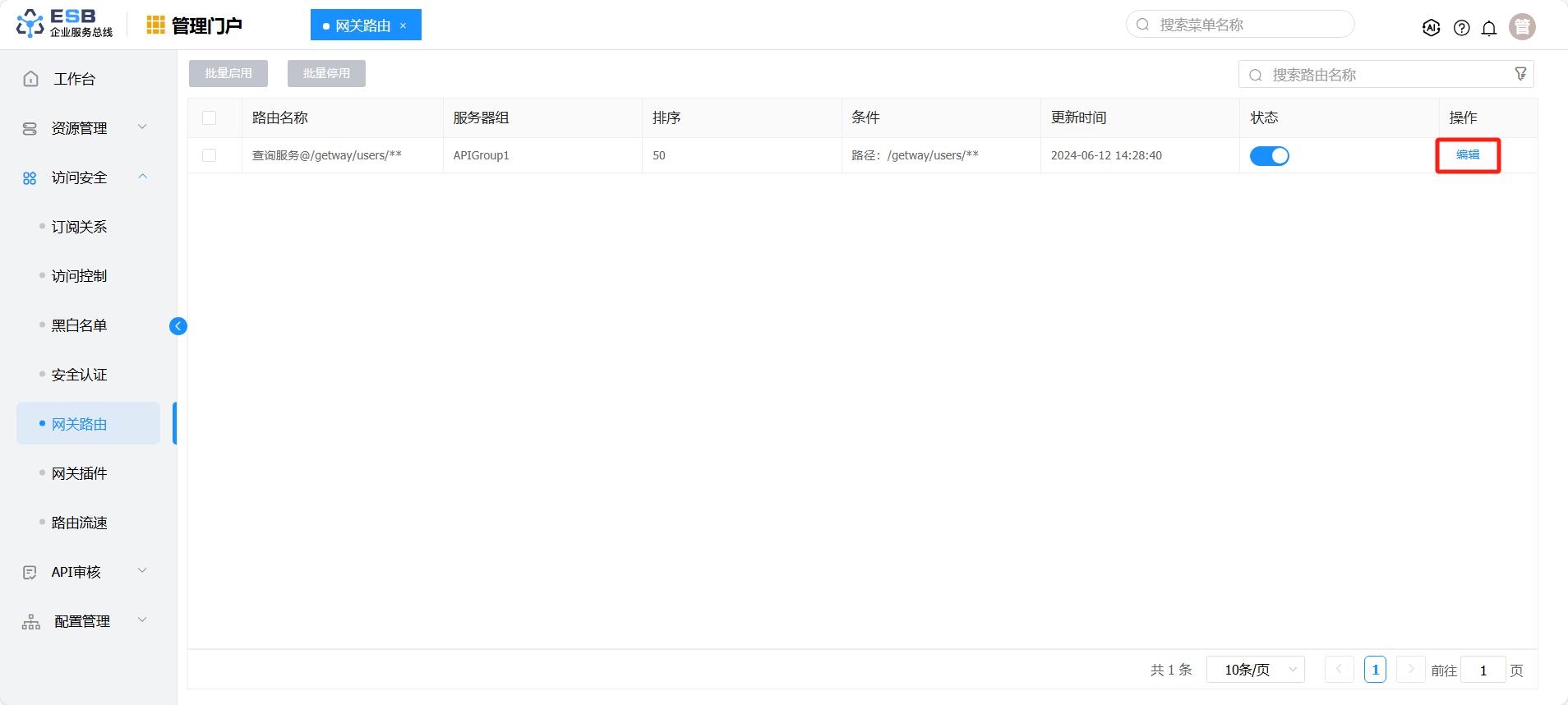Open the 路由流速 menu item
The width and height of the screenshot is (1568, 705).
(80, 523)
